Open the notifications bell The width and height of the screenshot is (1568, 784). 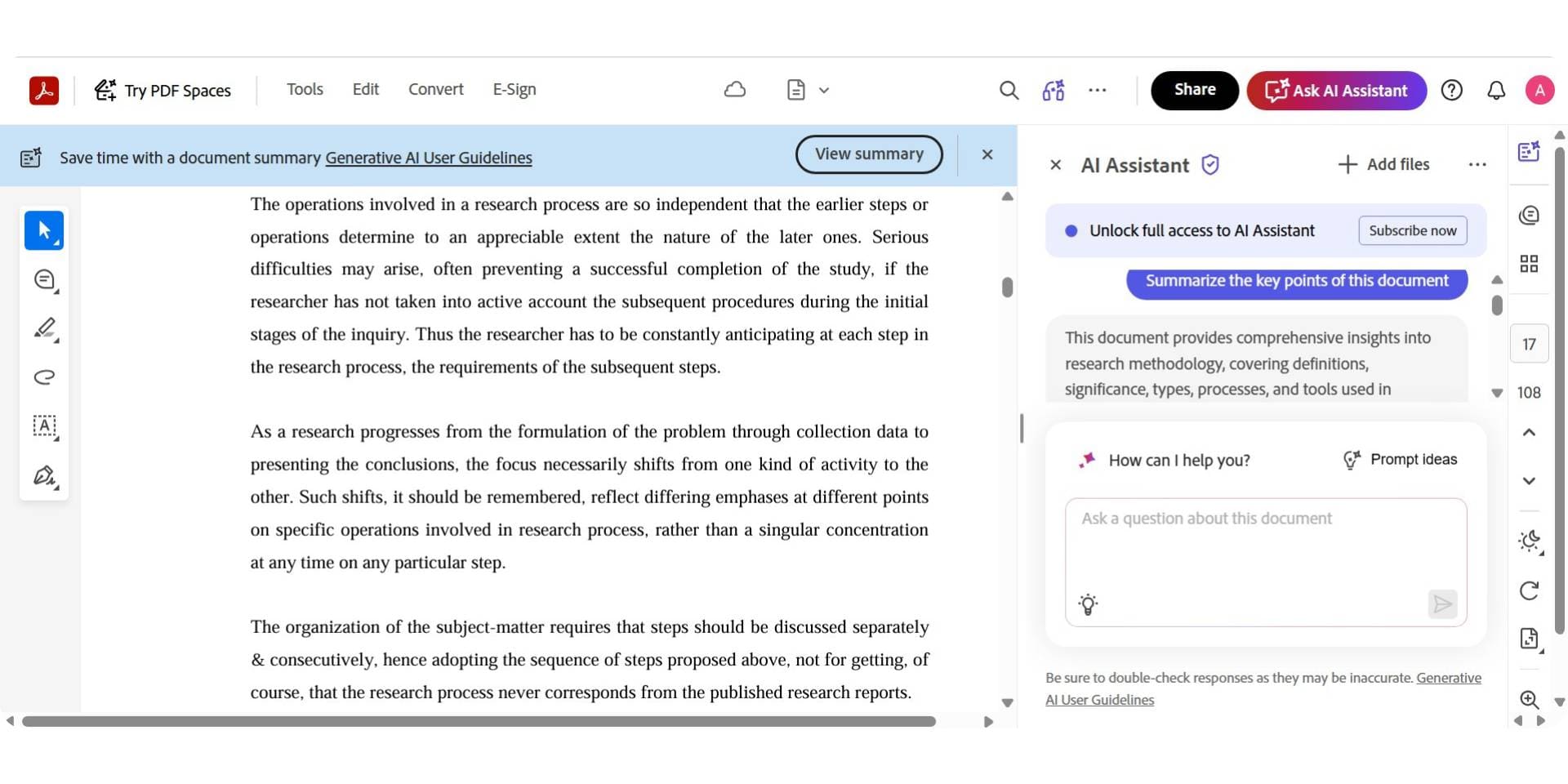point(1495,90)
